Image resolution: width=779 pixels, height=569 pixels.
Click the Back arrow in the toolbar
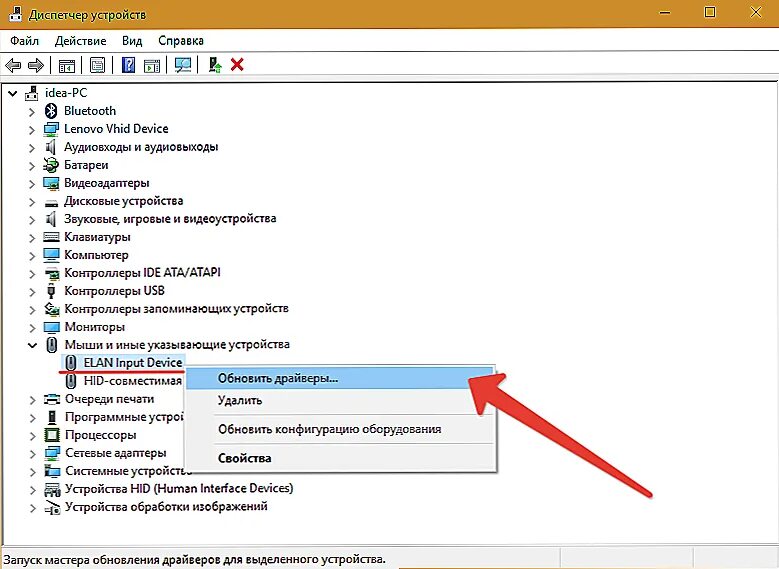pos(13,65)
